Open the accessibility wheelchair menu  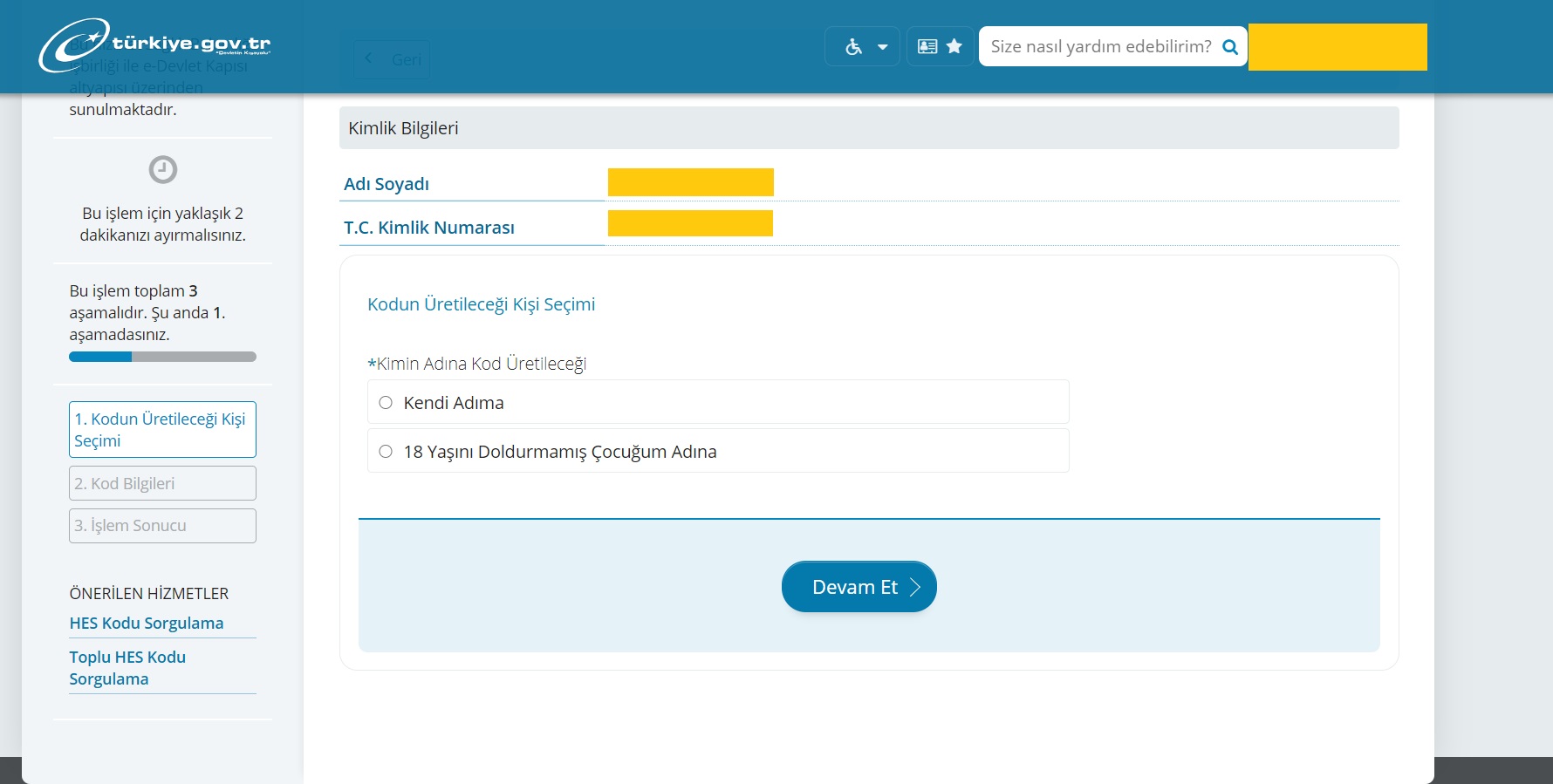(853, 47)
